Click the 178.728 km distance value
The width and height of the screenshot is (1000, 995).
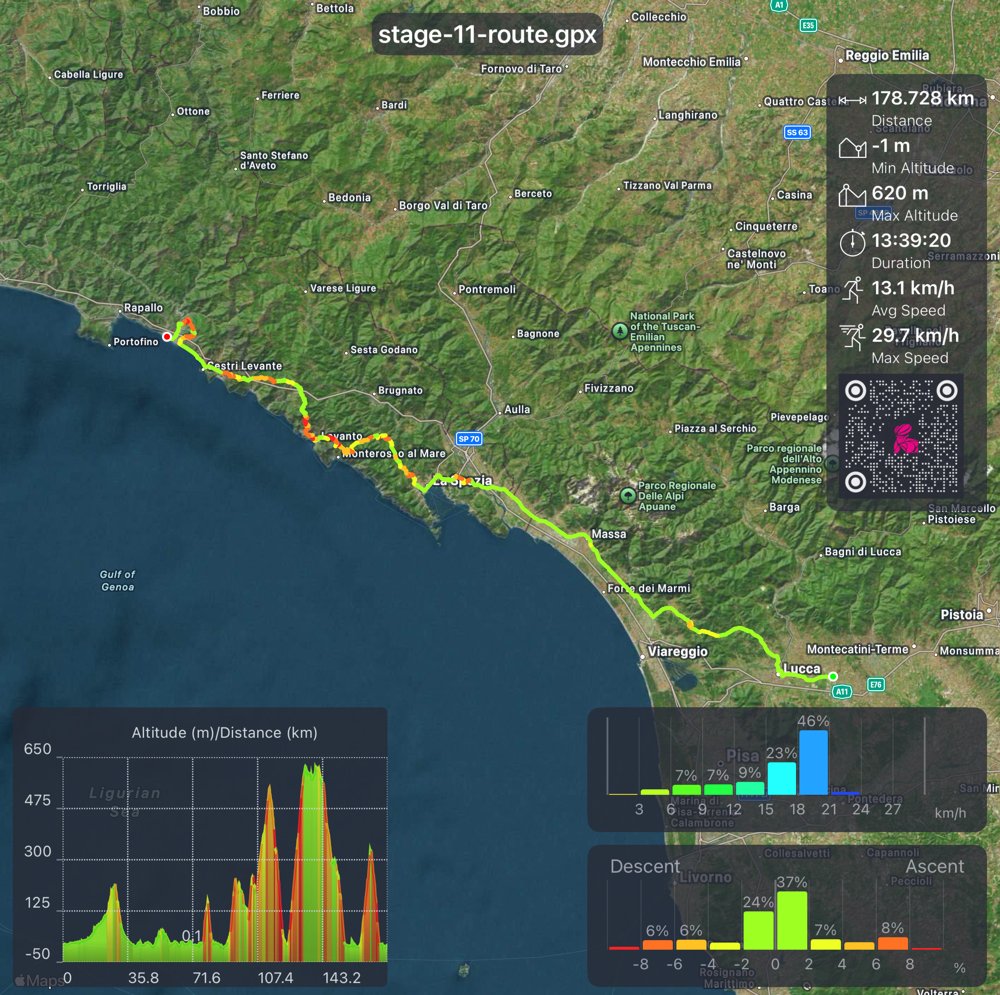(x=923, y=98)
